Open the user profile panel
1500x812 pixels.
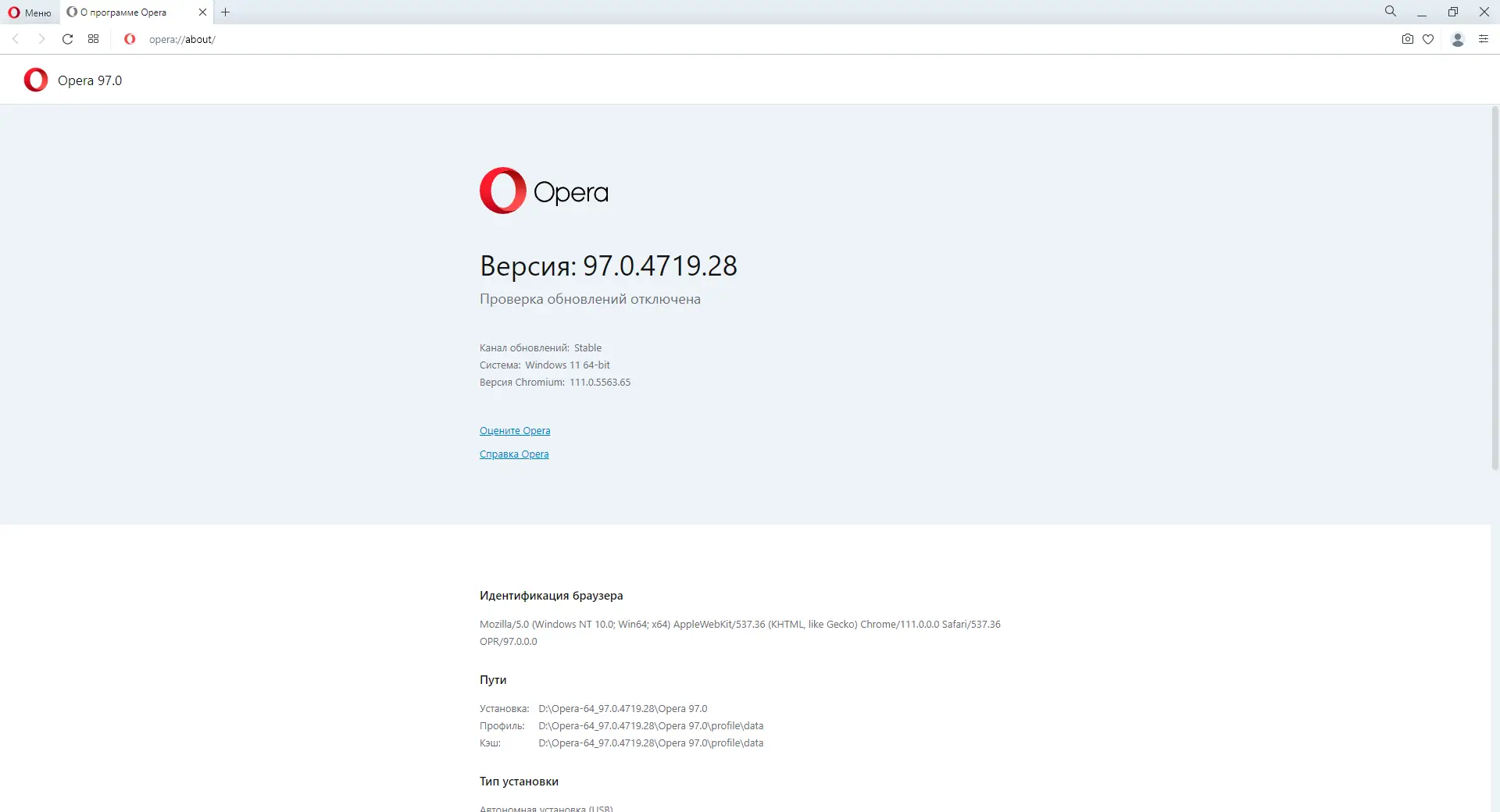click(1456, 39)
